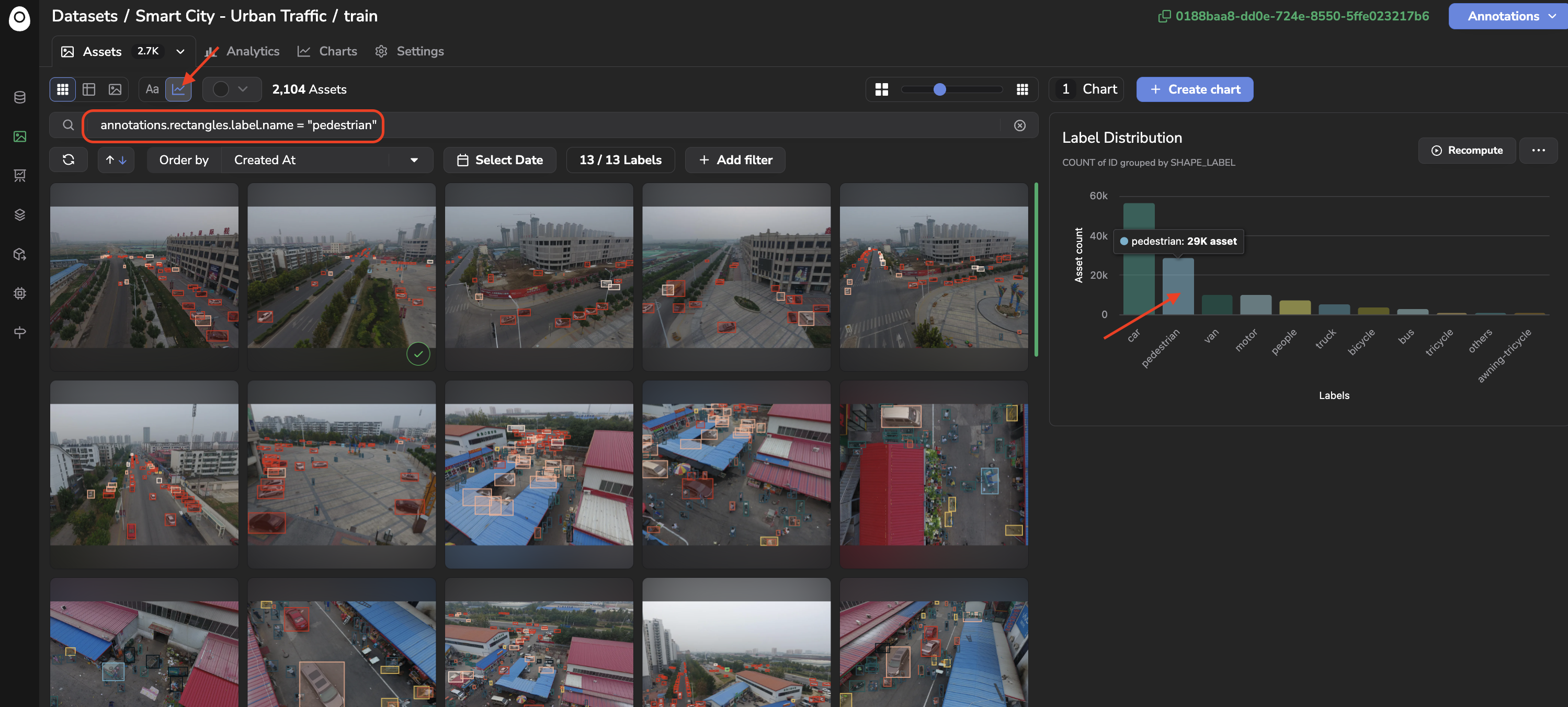The image size is (1568, 707).
Task: Click the dataset ID text 0188baa8-dd0e-724e-8550-5ffe023217b6
Action: [x=1302, y=16]
